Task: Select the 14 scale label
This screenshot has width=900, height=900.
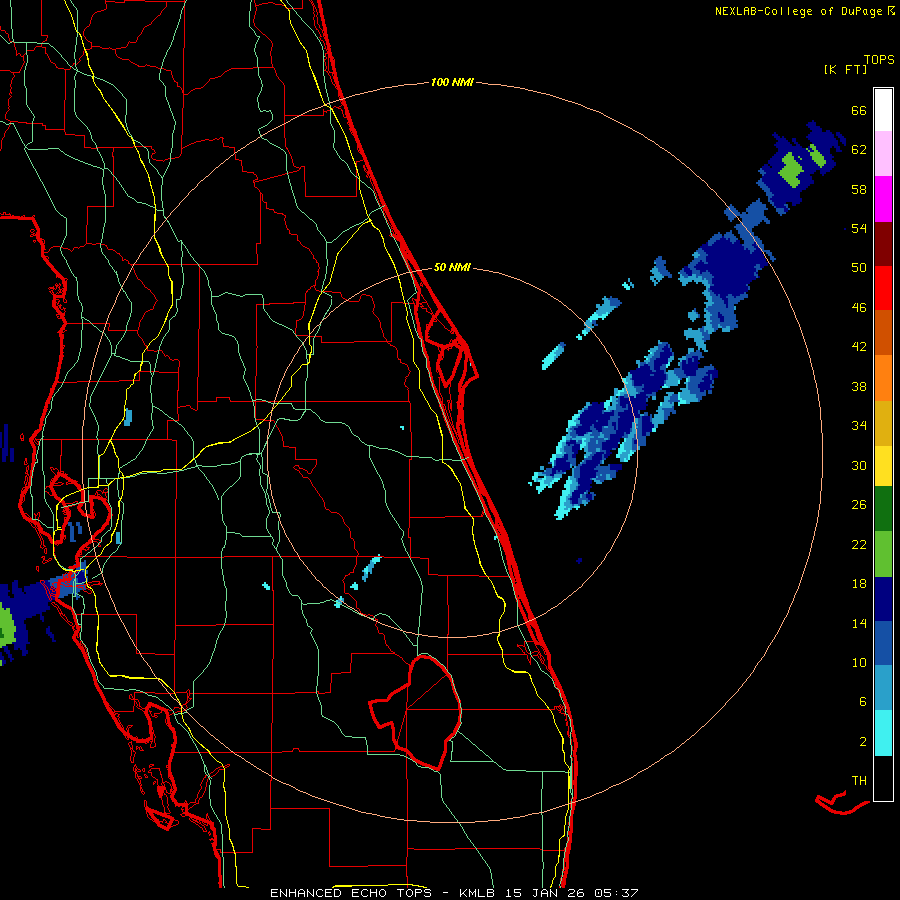Action: (859, 623)
